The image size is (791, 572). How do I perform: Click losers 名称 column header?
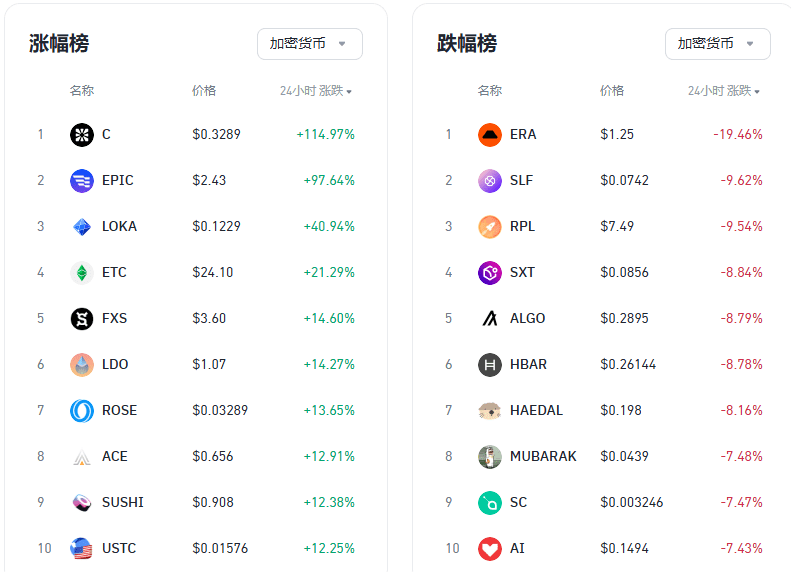click(x=490, y=91)
